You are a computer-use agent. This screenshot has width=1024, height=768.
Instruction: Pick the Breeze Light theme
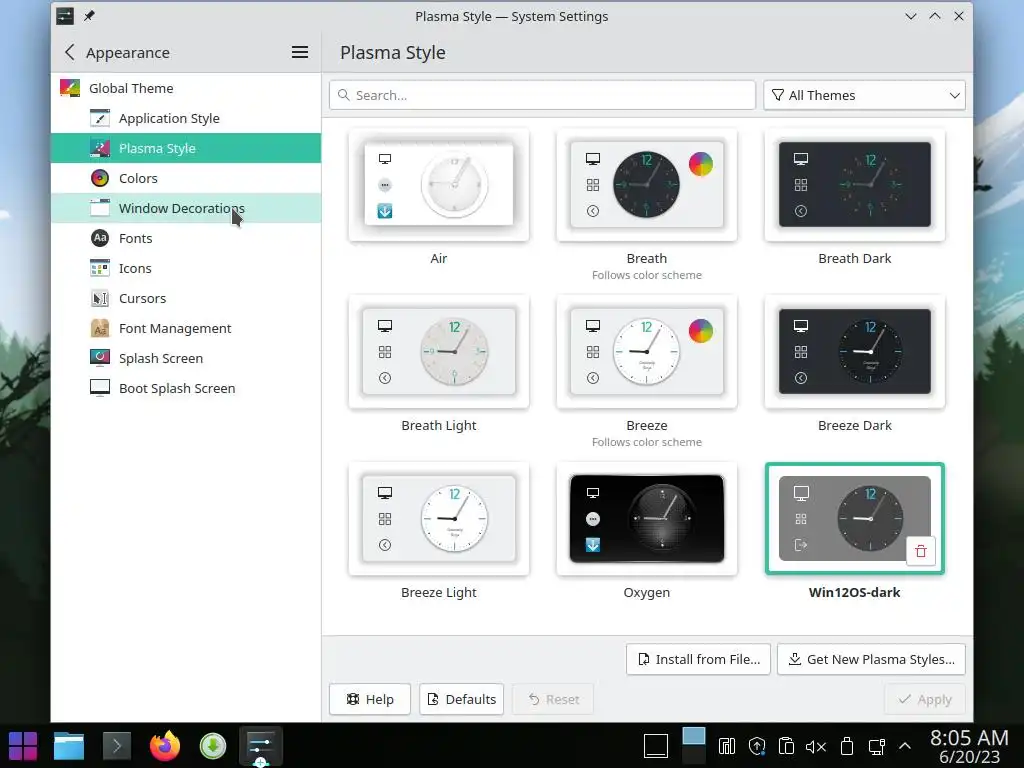coord(439,519)
